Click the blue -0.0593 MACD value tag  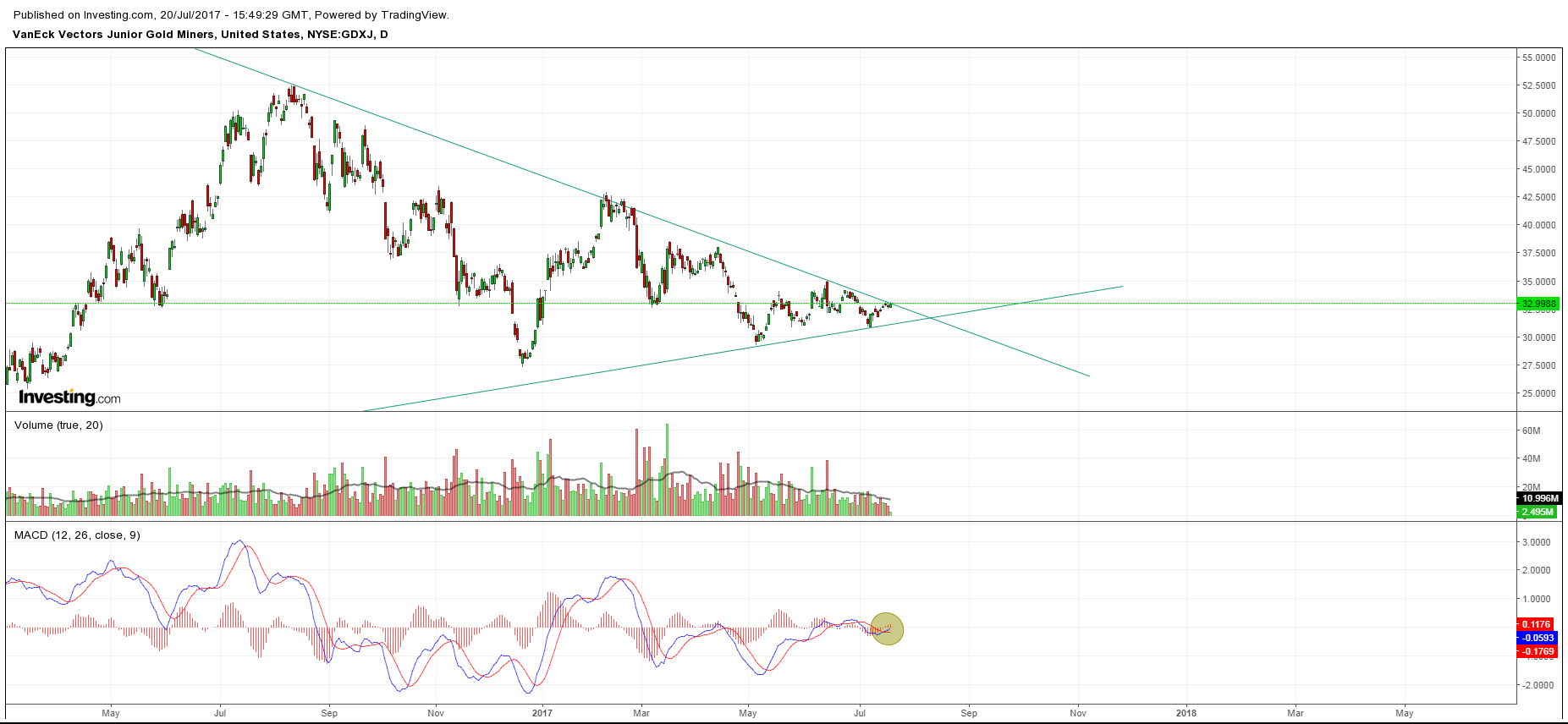(x=1537, y=638)
